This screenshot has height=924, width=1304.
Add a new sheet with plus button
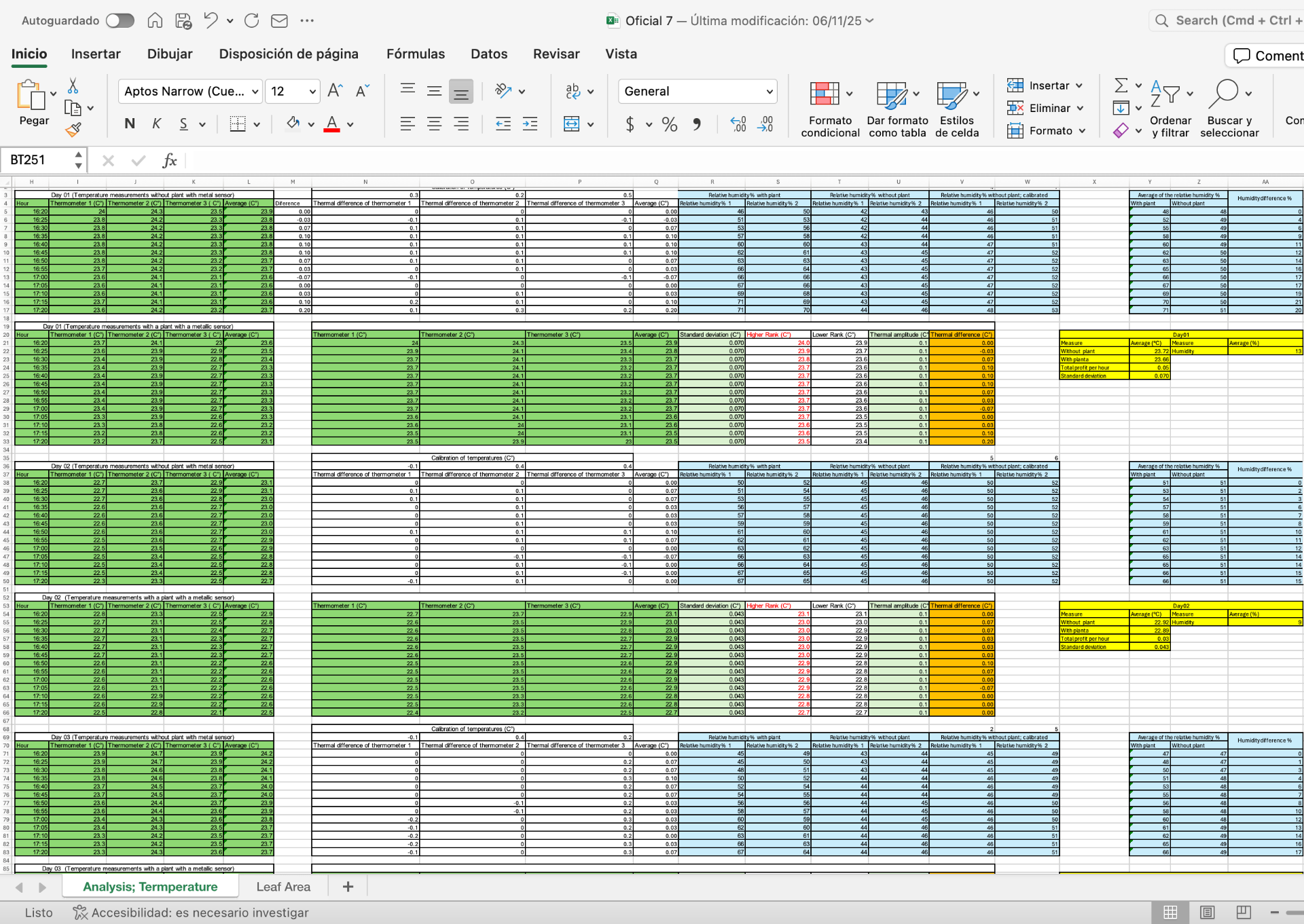[348, 887]
